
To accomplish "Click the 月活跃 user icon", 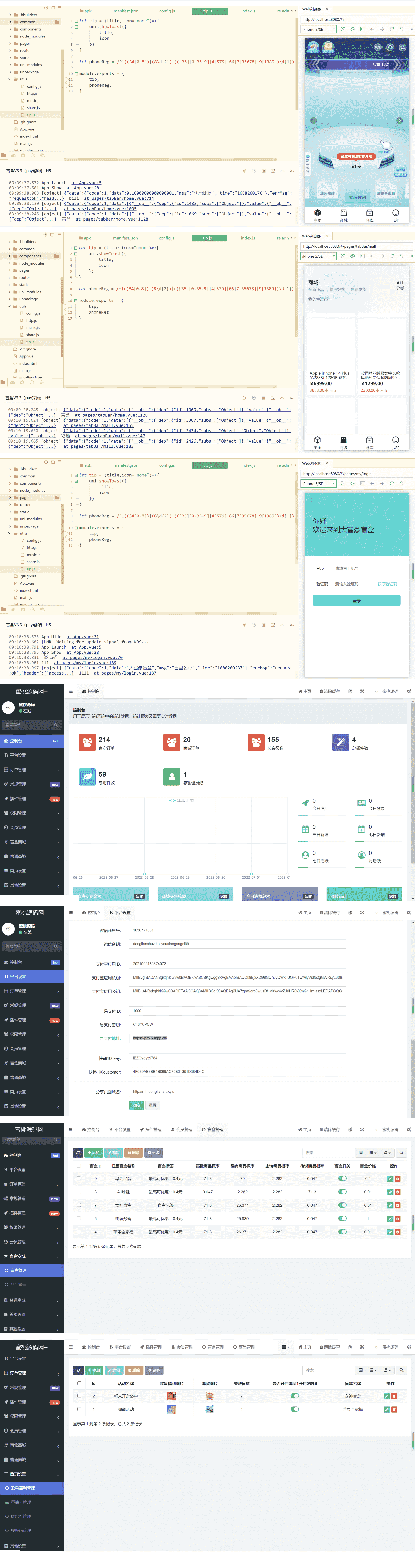I will [361, 855].
